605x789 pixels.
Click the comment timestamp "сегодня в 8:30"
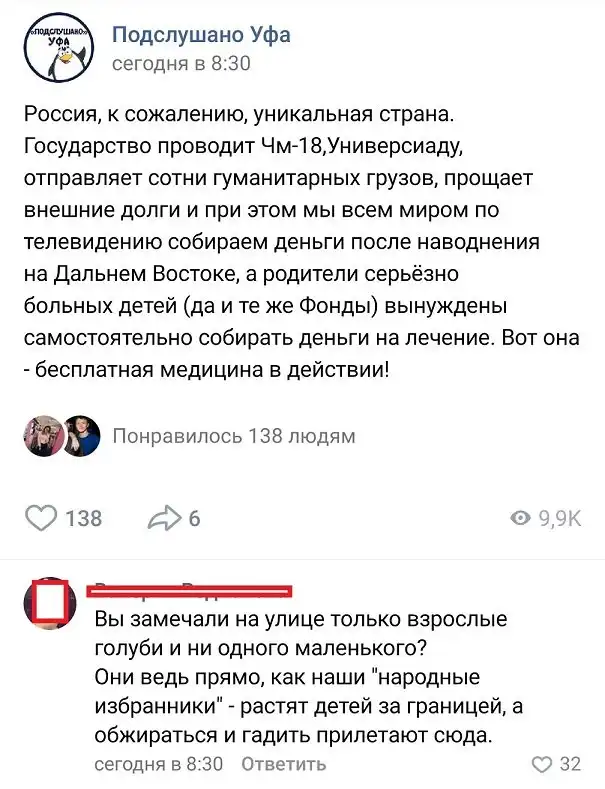click(159, 764)
